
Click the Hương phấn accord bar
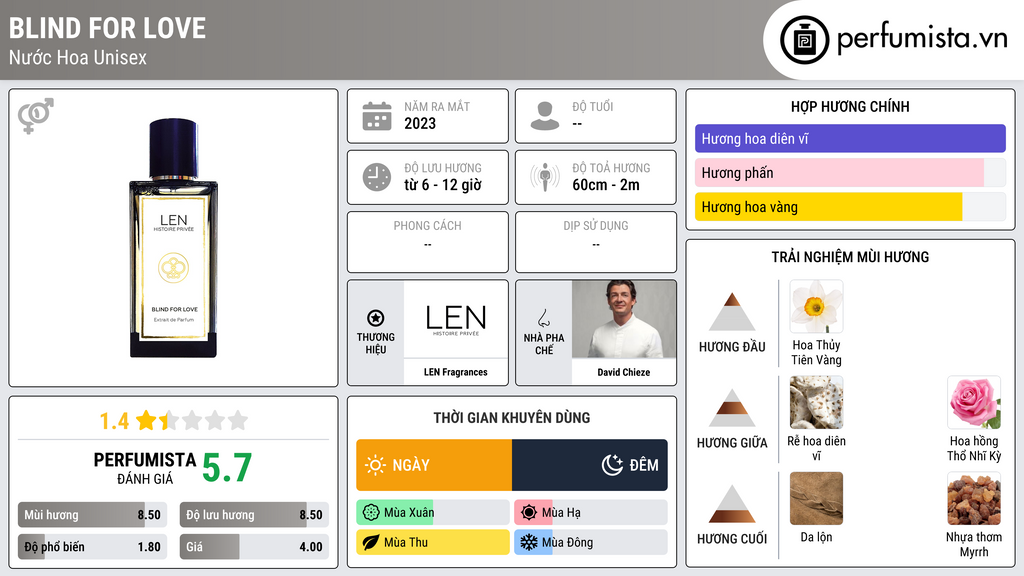850,172
